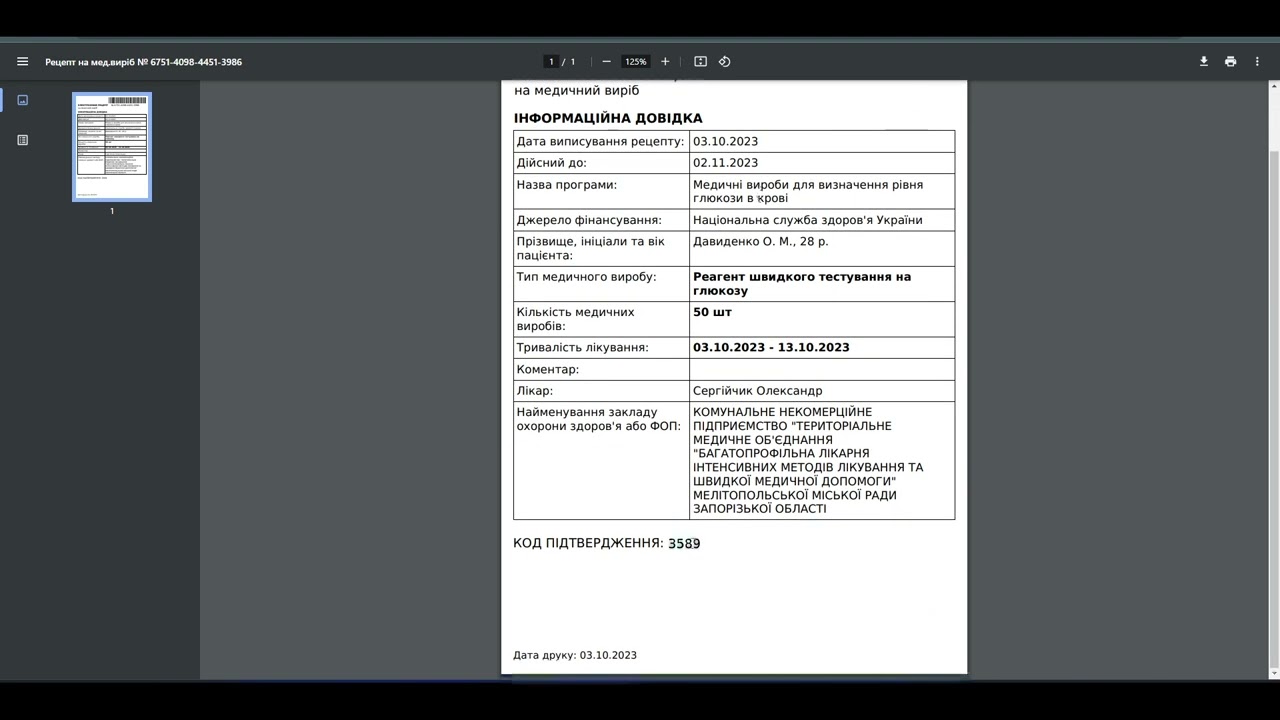Viewport: 1280px width, 720px height.
Task: Click the 'Коментар:' label
Action: pos(548,369)
